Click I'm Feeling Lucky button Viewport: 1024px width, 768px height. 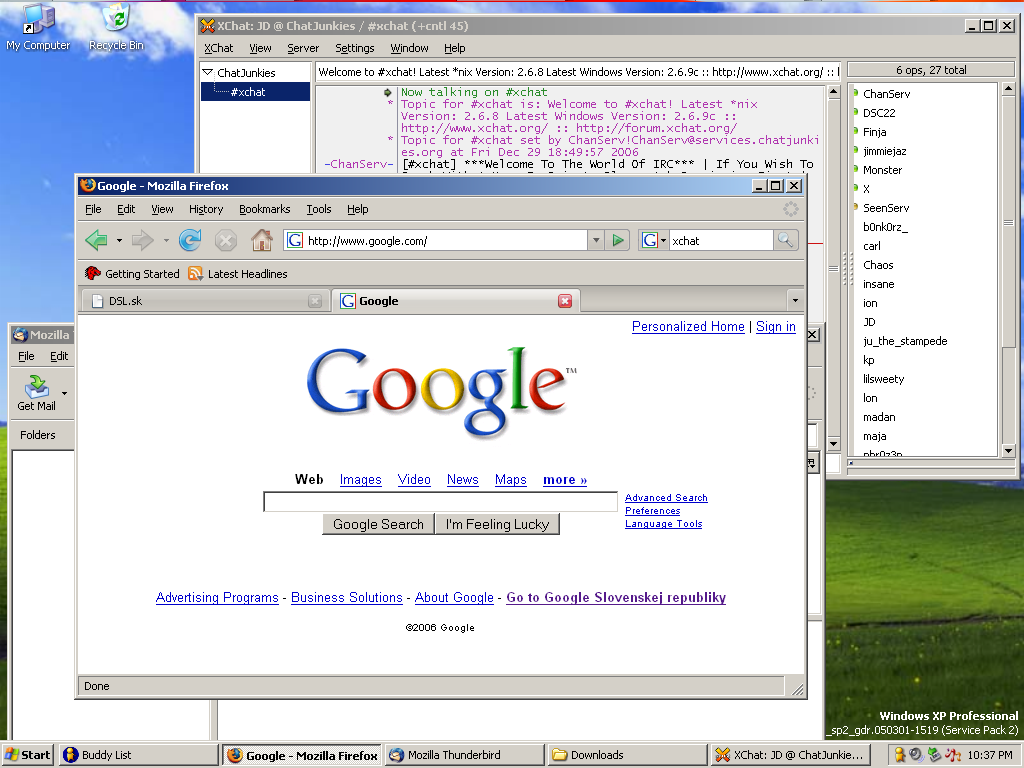pyautogui.click(x=497, y=524)
